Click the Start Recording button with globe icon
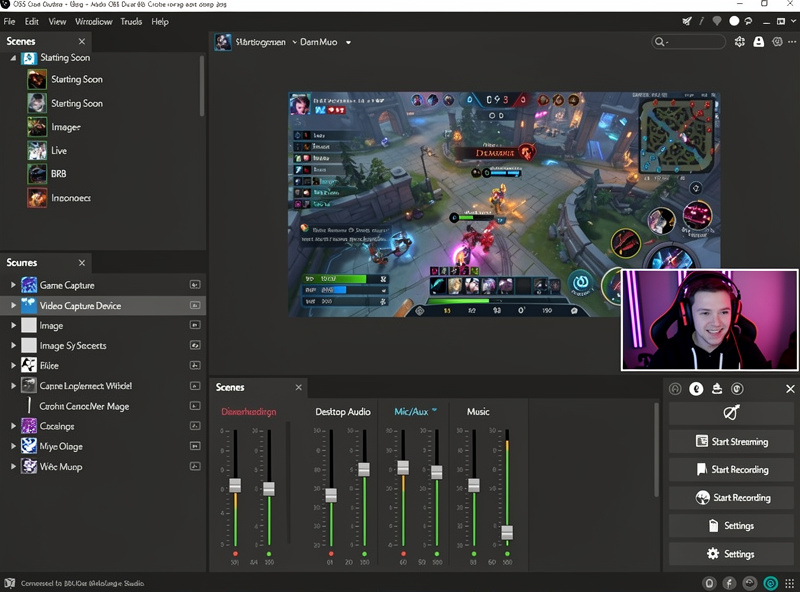This screenshot has width=800, height=592. tap(731, 498)
